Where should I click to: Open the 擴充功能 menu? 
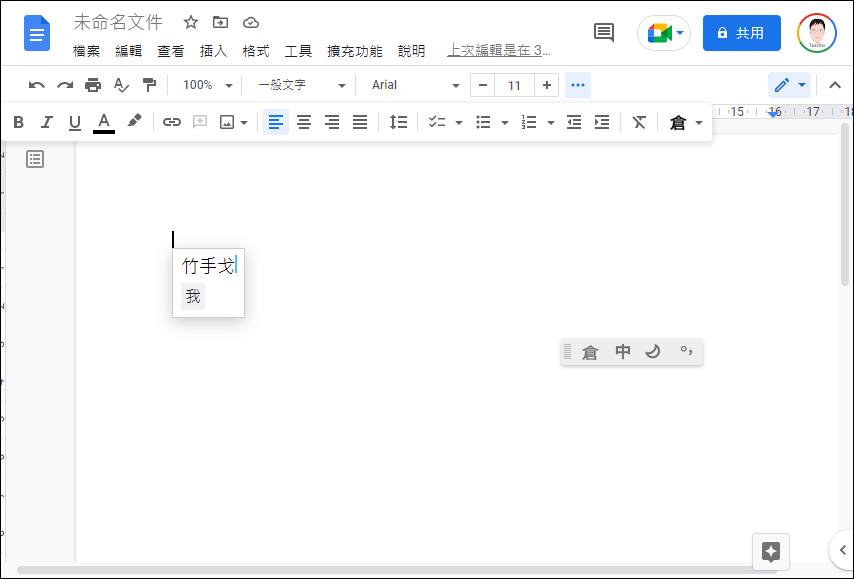[x=355, y=51]
